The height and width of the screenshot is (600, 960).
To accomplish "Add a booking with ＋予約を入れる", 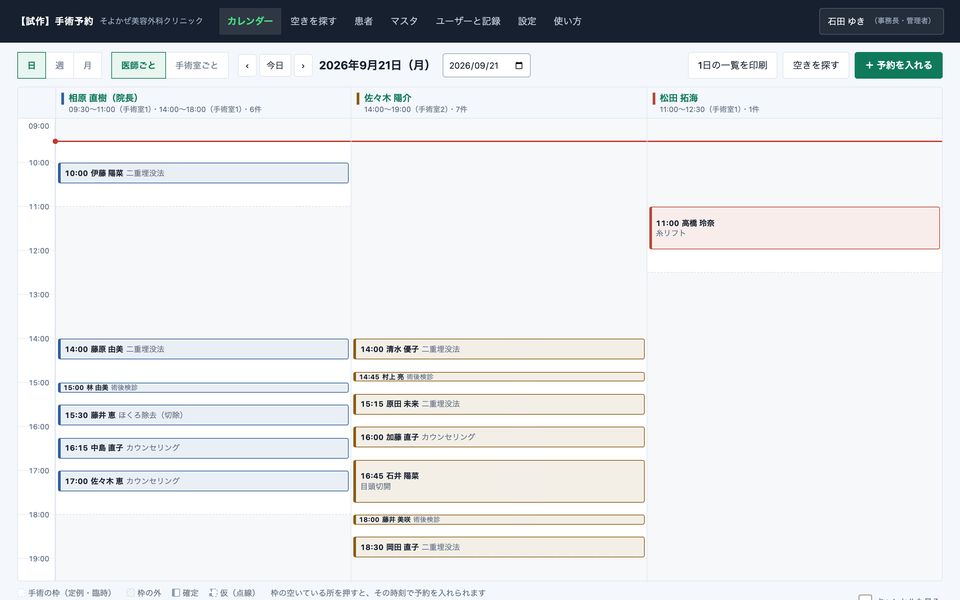I will pyautogui.click(x=898, y=66).
